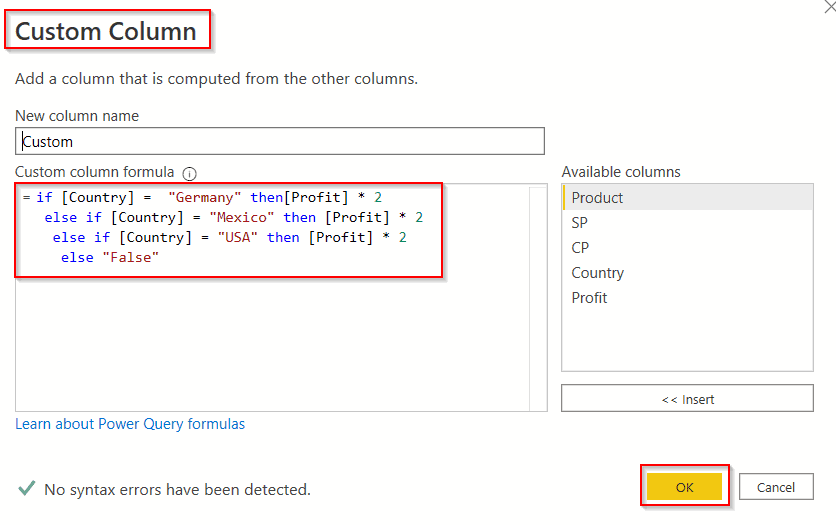This screenshot has height=525, width=836.
Task: Open Learn about Power Query formulas link
Action: tap(130, 424)
